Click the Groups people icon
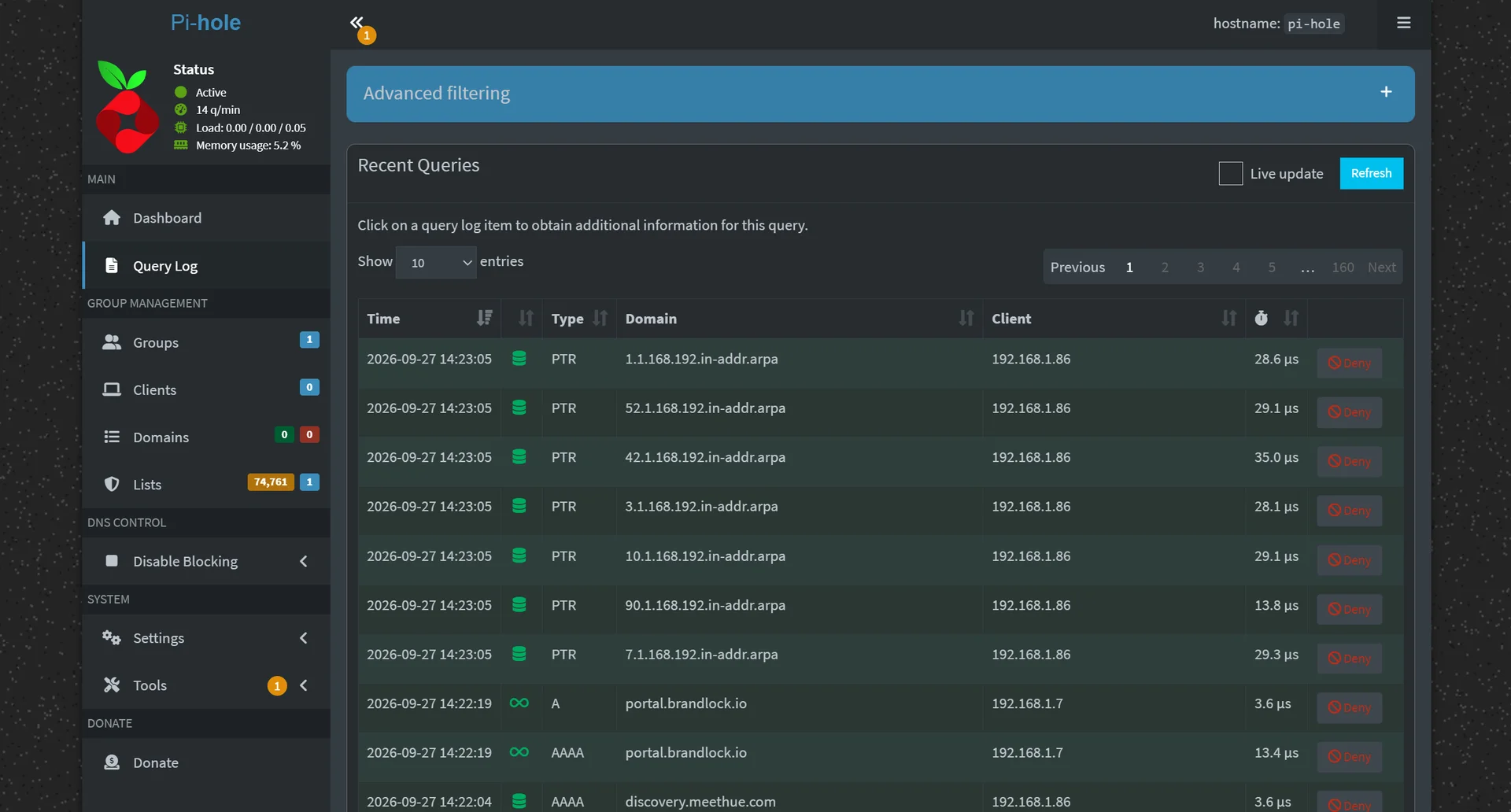Screen dimensions: 1511x812 (x=112, y=342)
